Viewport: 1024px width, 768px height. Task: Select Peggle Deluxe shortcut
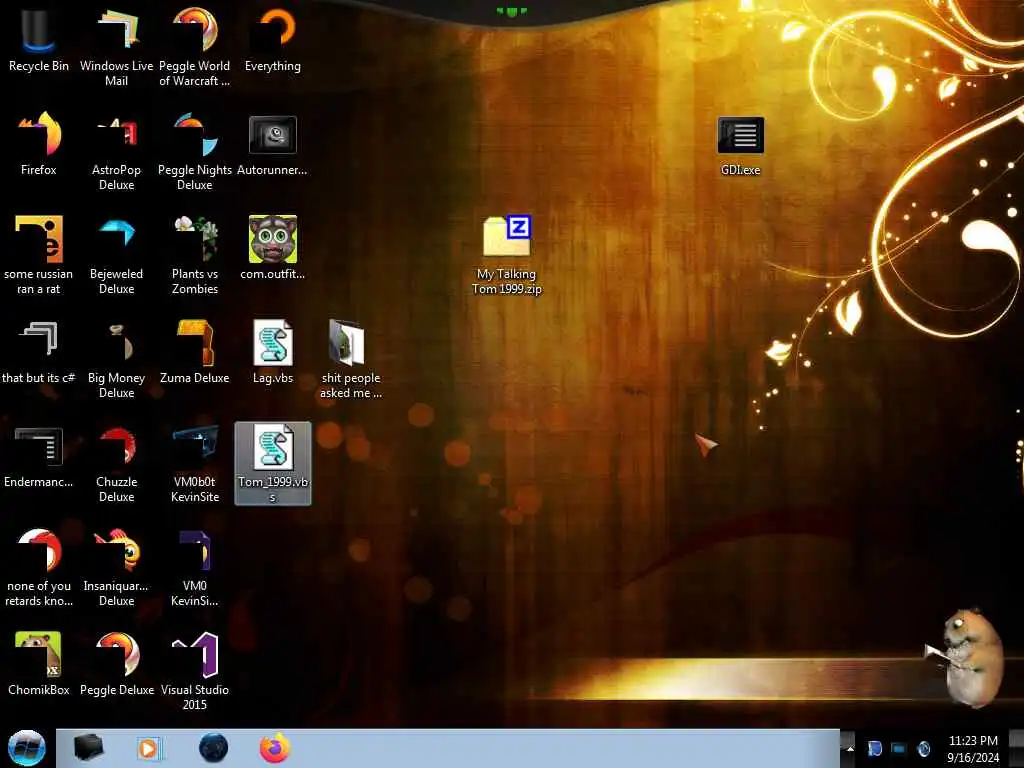(116, 664)
